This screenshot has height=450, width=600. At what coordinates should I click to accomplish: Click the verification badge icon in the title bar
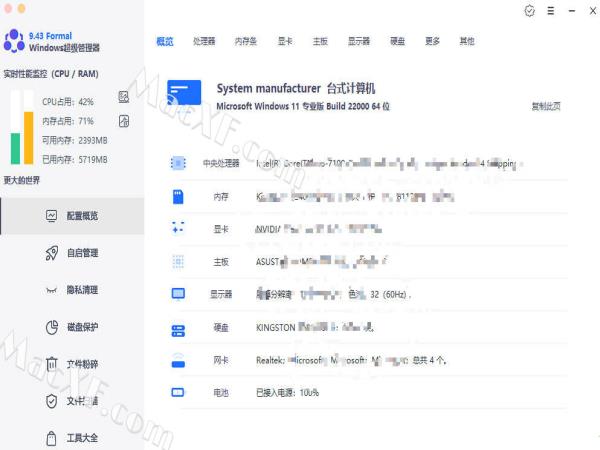[x=530, y=11]
